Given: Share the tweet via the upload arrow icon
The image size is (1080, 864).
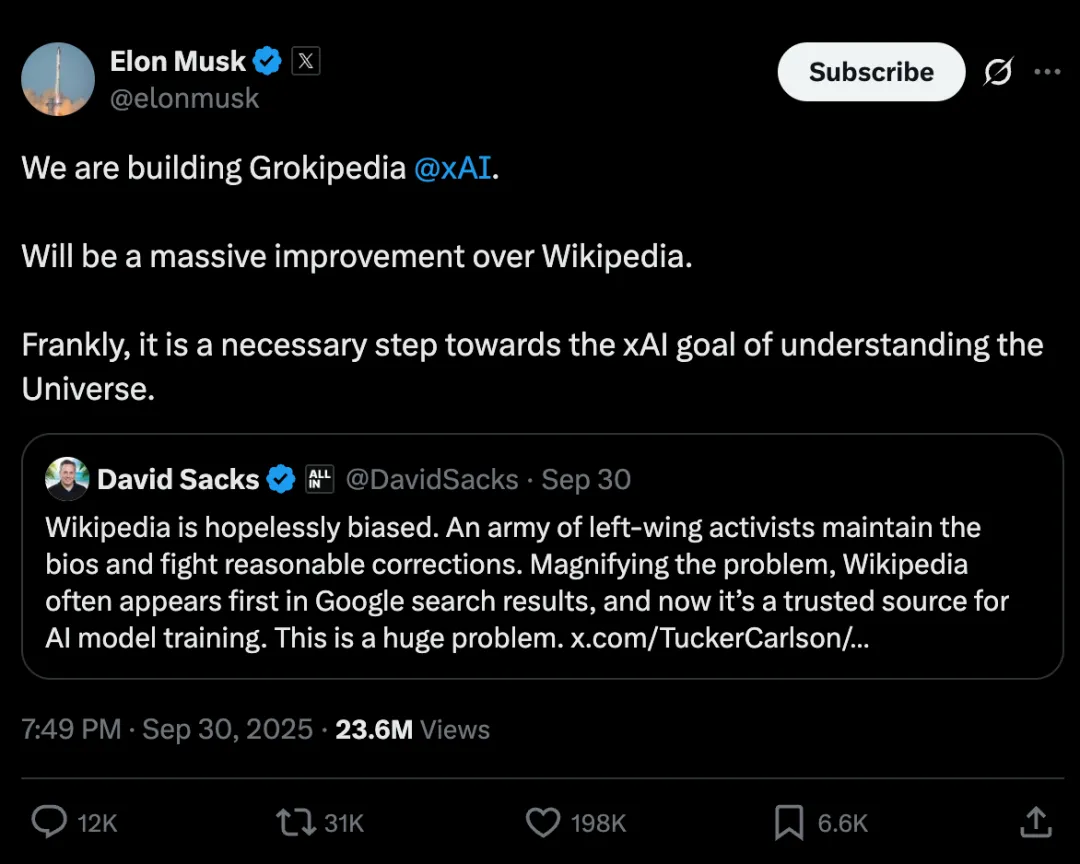Looking at the screenshot, I should coord(1036,822).
